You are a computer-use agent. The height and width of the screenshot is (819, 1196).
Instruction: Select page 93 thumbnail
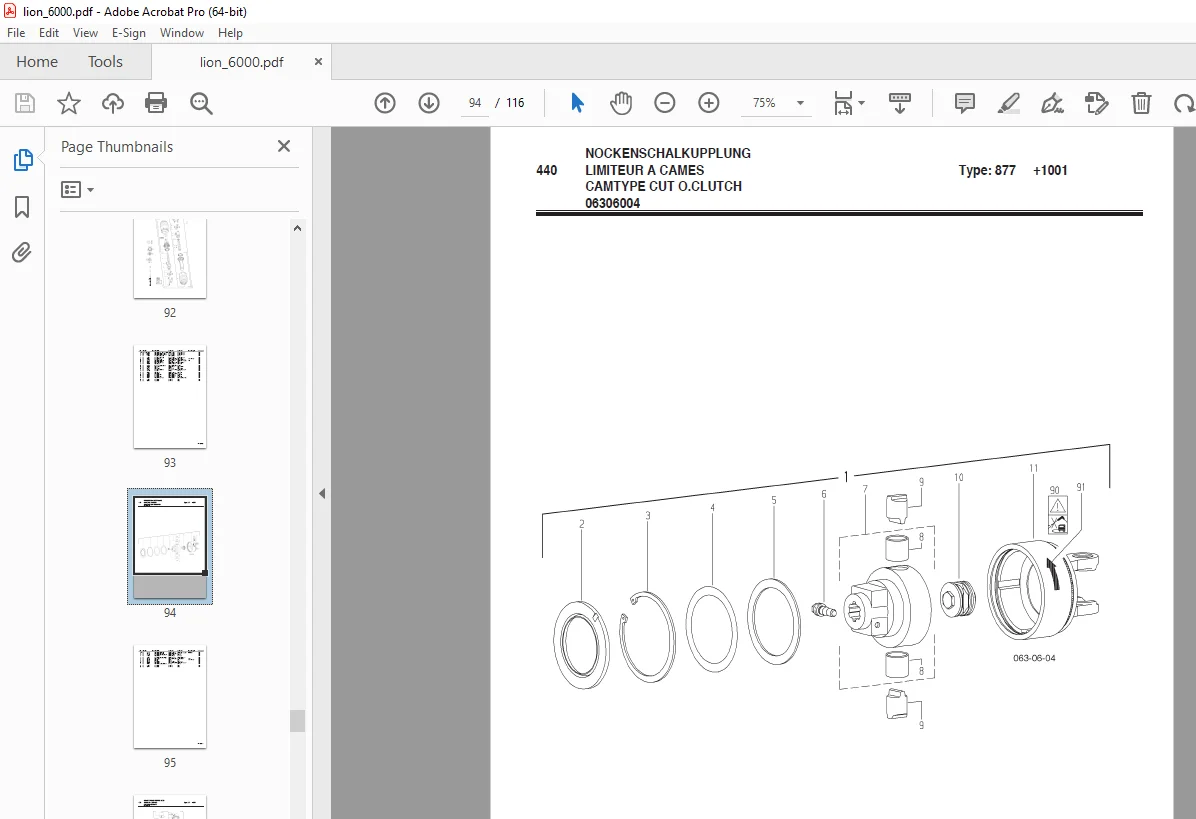(170, 397)
